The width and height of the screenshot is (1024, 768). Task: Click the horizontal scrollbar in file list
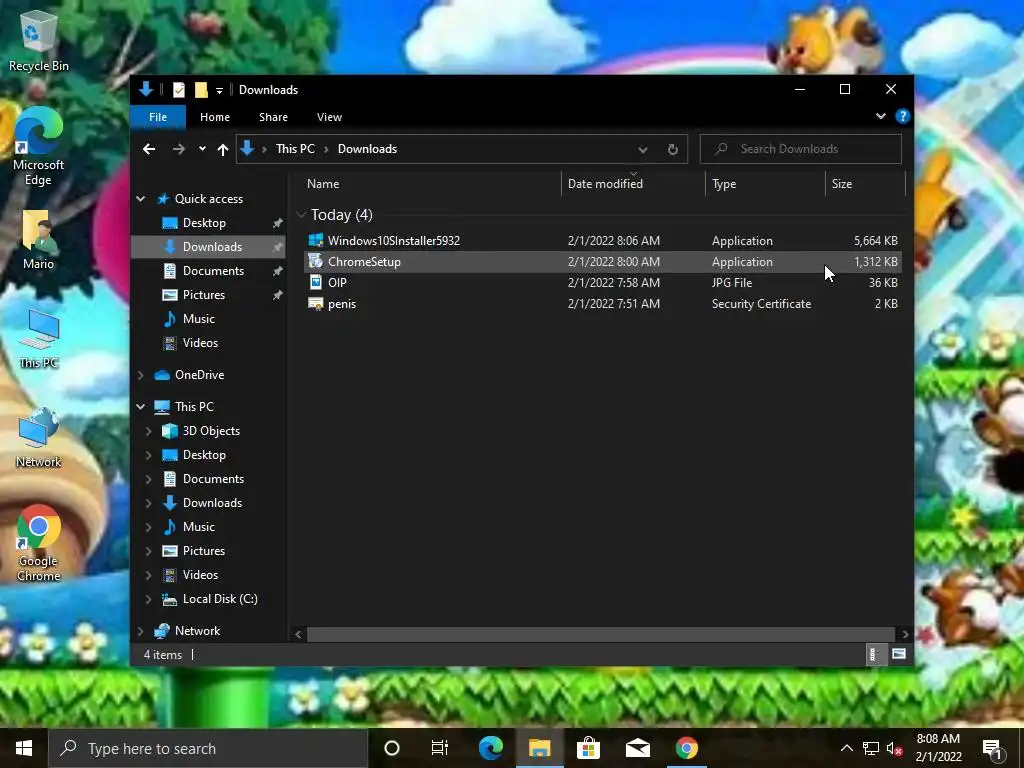coord(600,634)
